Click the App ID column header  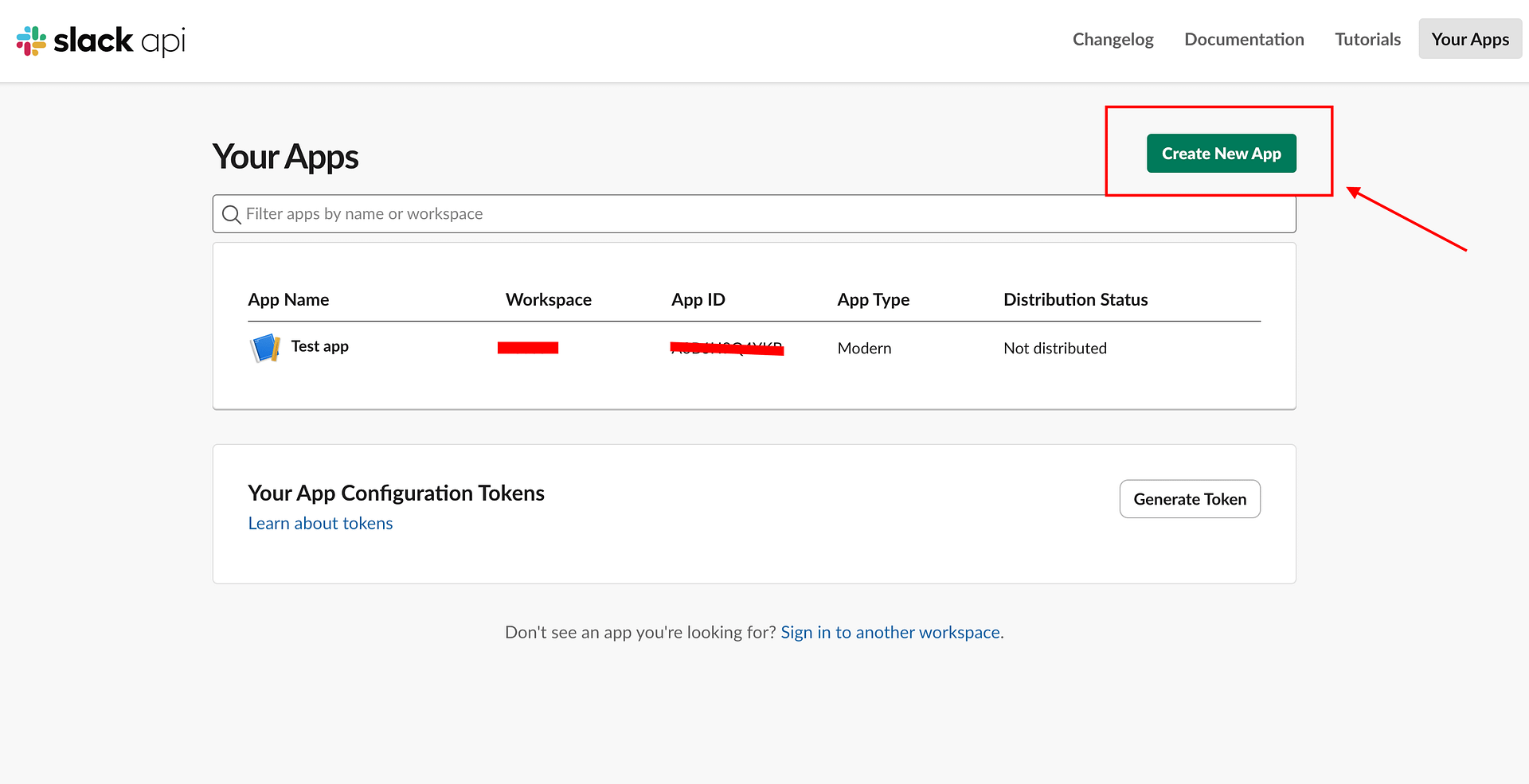(x=698, y=299)
